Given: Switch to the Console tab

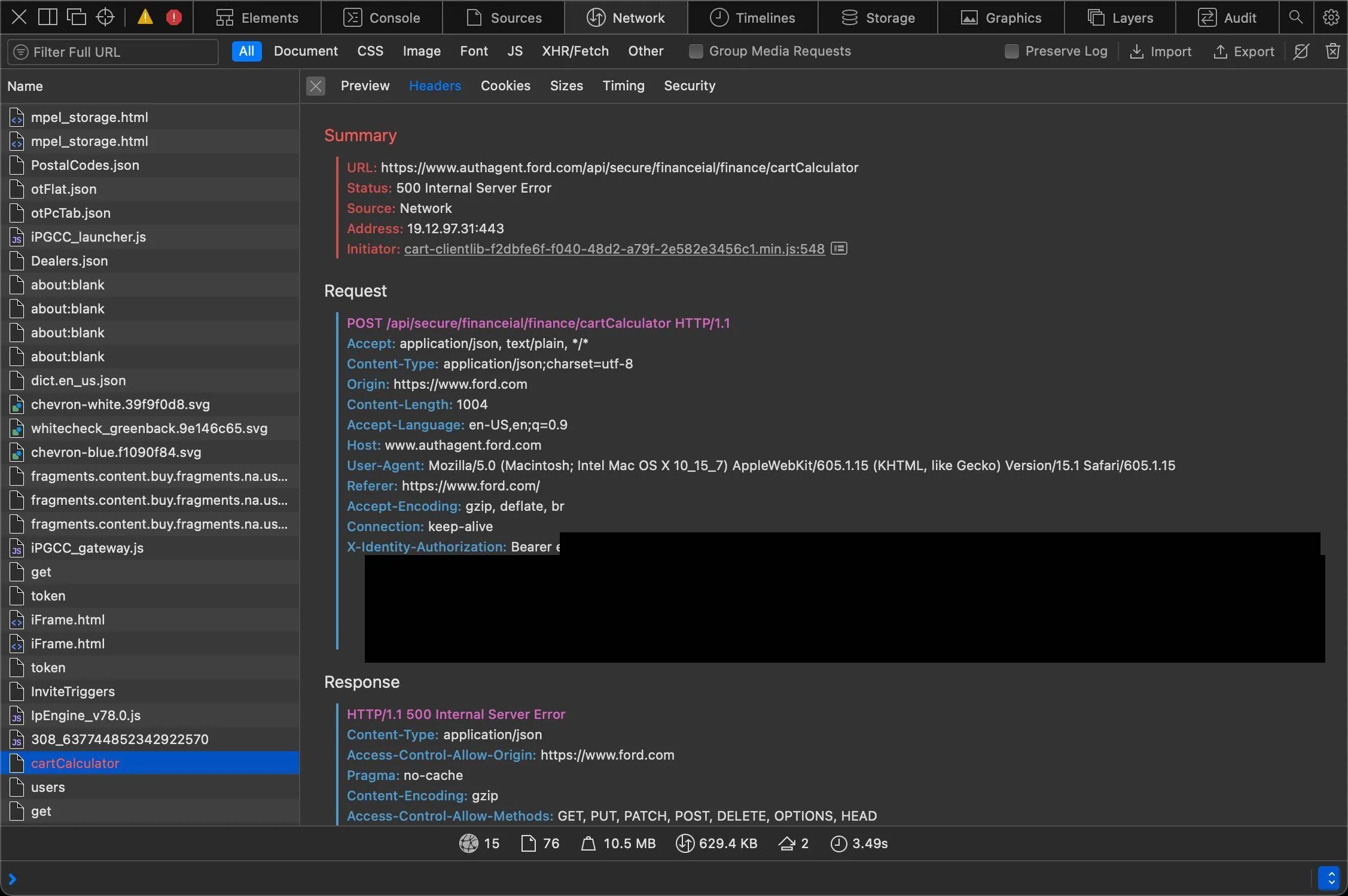Looking at the screenshot, I should click(x=382, y=17).
